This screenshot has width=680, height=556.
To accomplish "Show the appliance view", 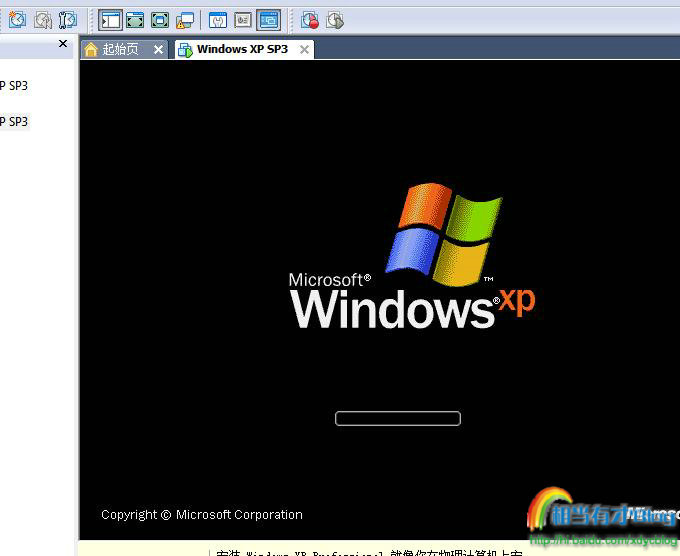I will (243, 20).
